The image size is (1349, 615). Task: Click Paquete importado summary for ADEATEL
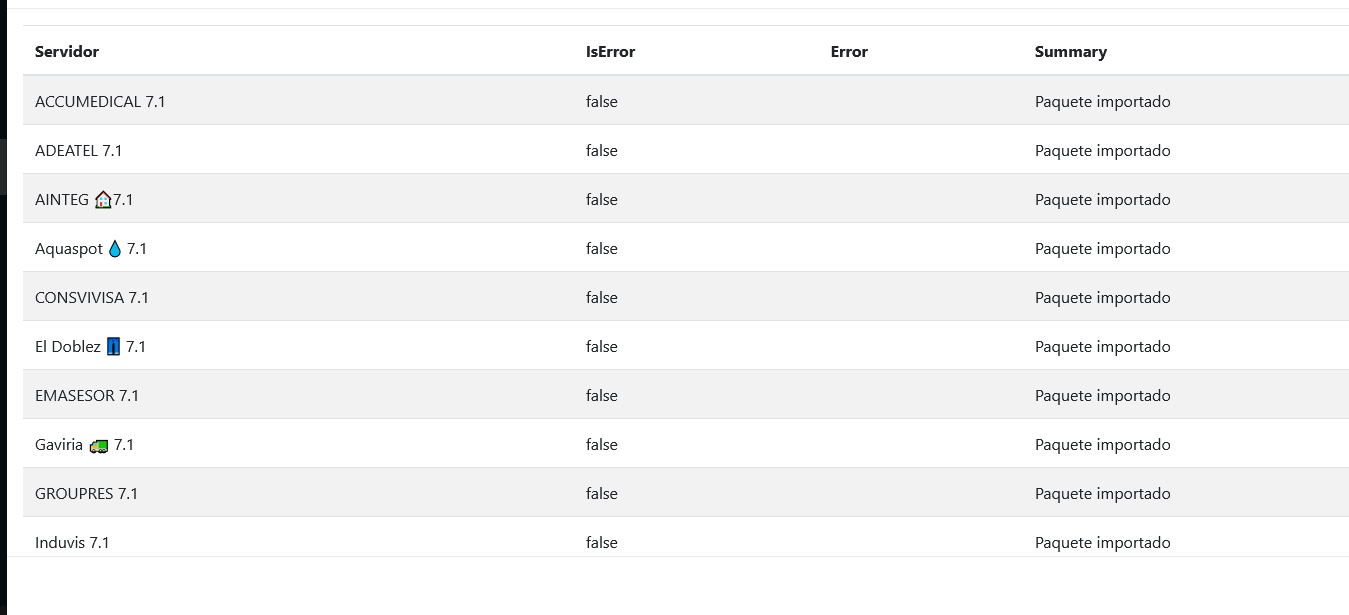tap(1102, 151)
